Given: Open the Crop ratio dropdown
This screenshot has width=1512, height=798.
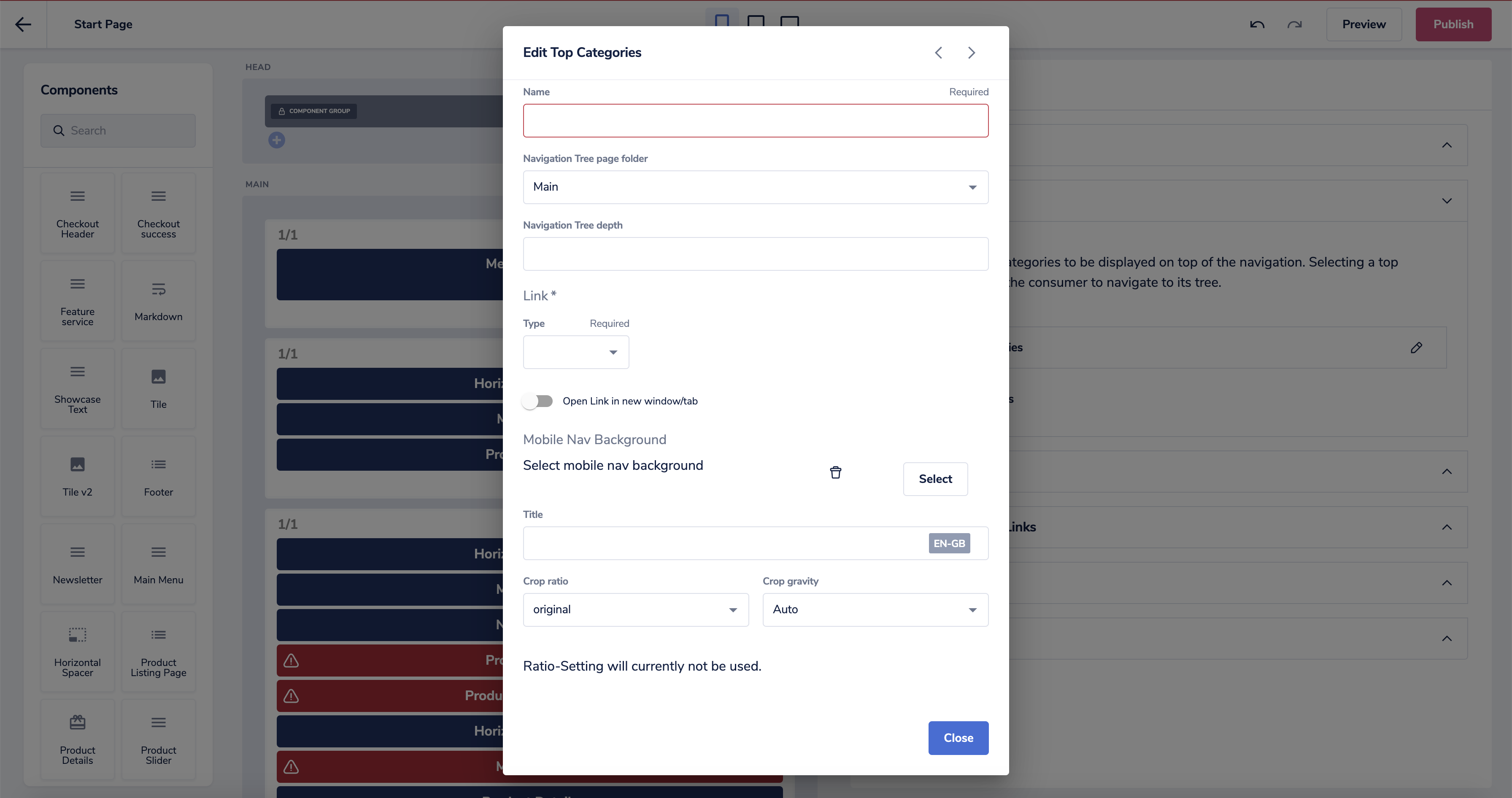Looking at the screenshot, I should pos(636,609).
